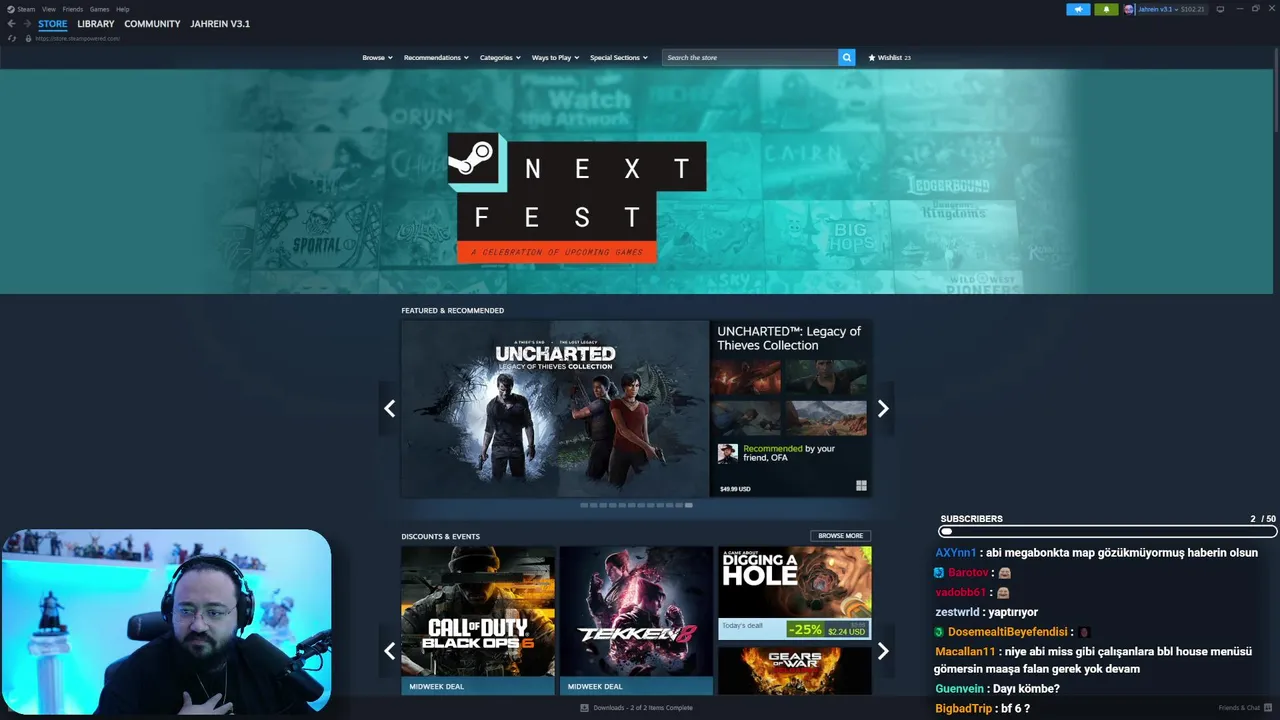Click the DISCOUNTS & EVENTS heading

click(440, 536)
